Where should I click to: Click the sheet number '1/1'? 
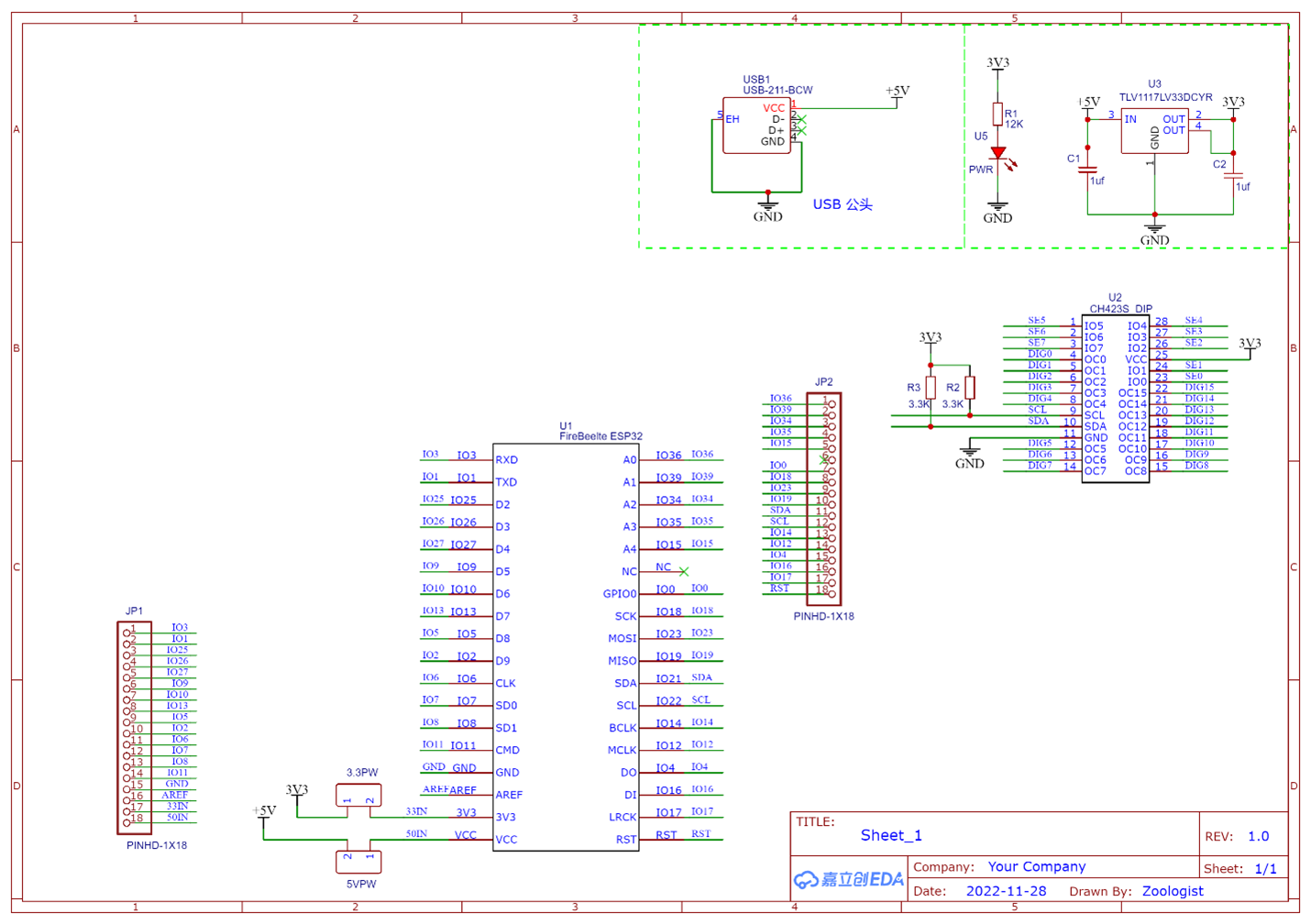(1266, 869)
